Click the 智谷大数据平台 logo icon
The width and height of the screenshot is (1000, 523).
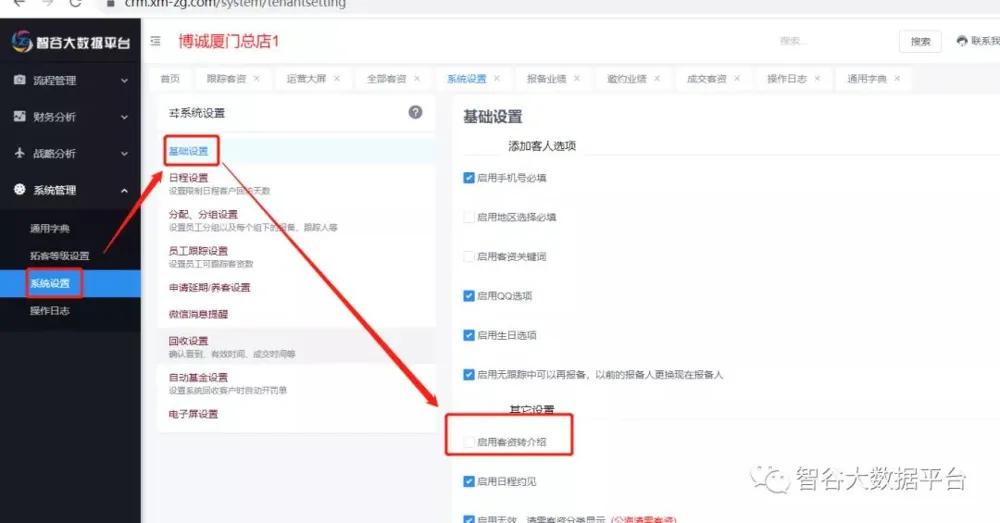22,42
